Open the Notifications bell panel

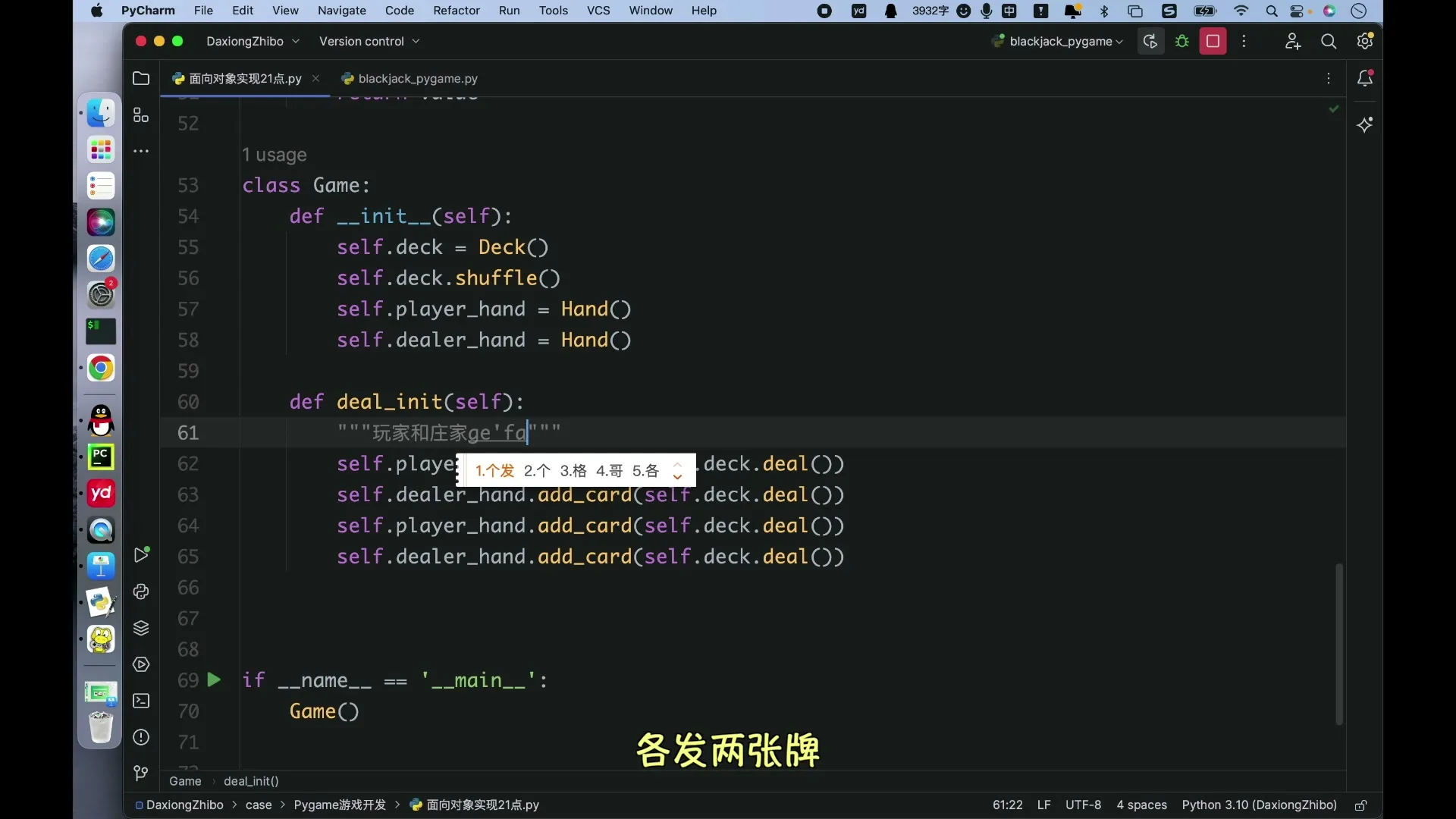pyautogui.click(x=1365, y=78)
